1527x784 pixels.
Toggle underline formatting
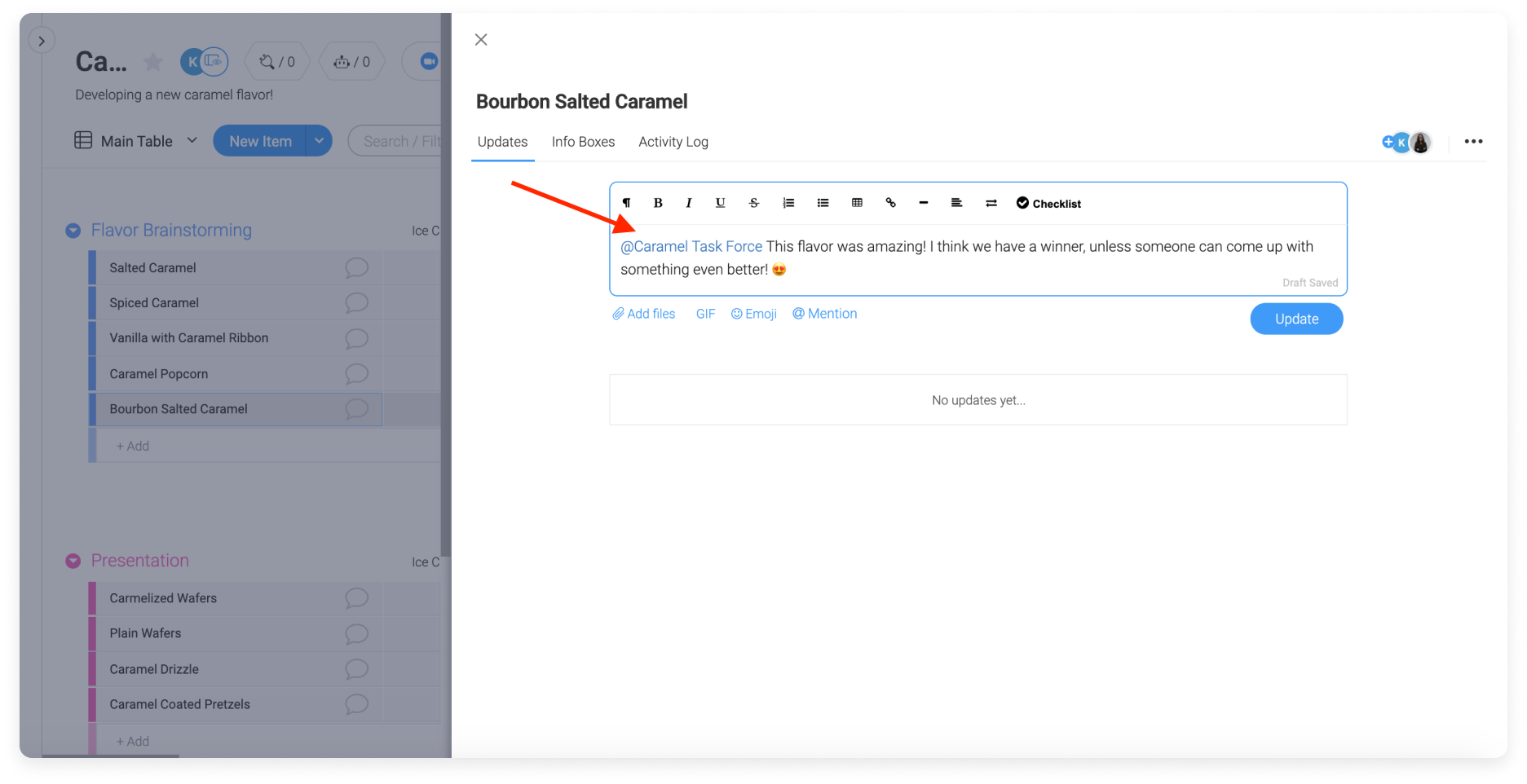(721, 203)
